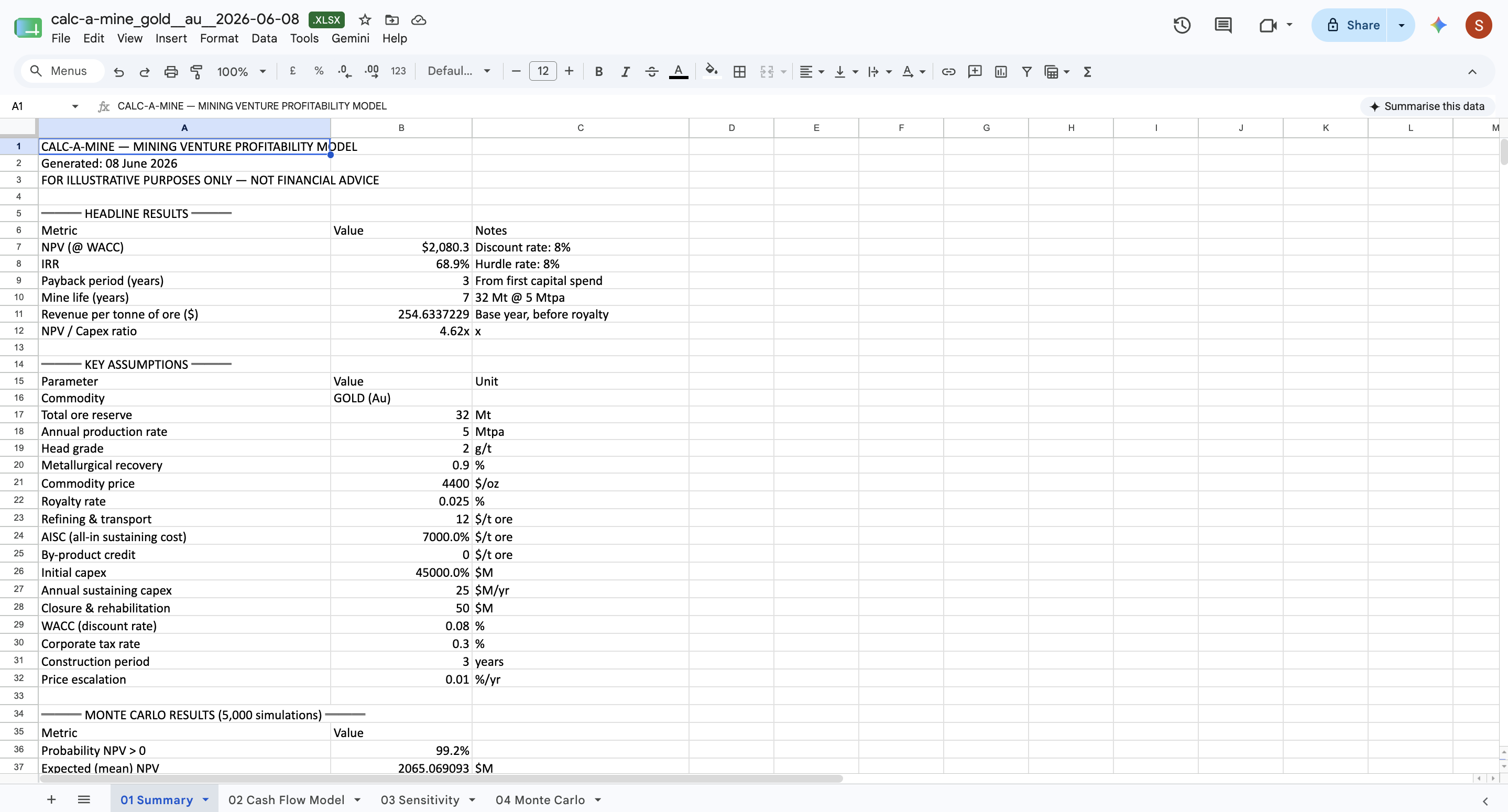This screenshot has width=1508, height=812.
Task: Switch to 04 Monte Carlo tab
Action: coord(540,800)
